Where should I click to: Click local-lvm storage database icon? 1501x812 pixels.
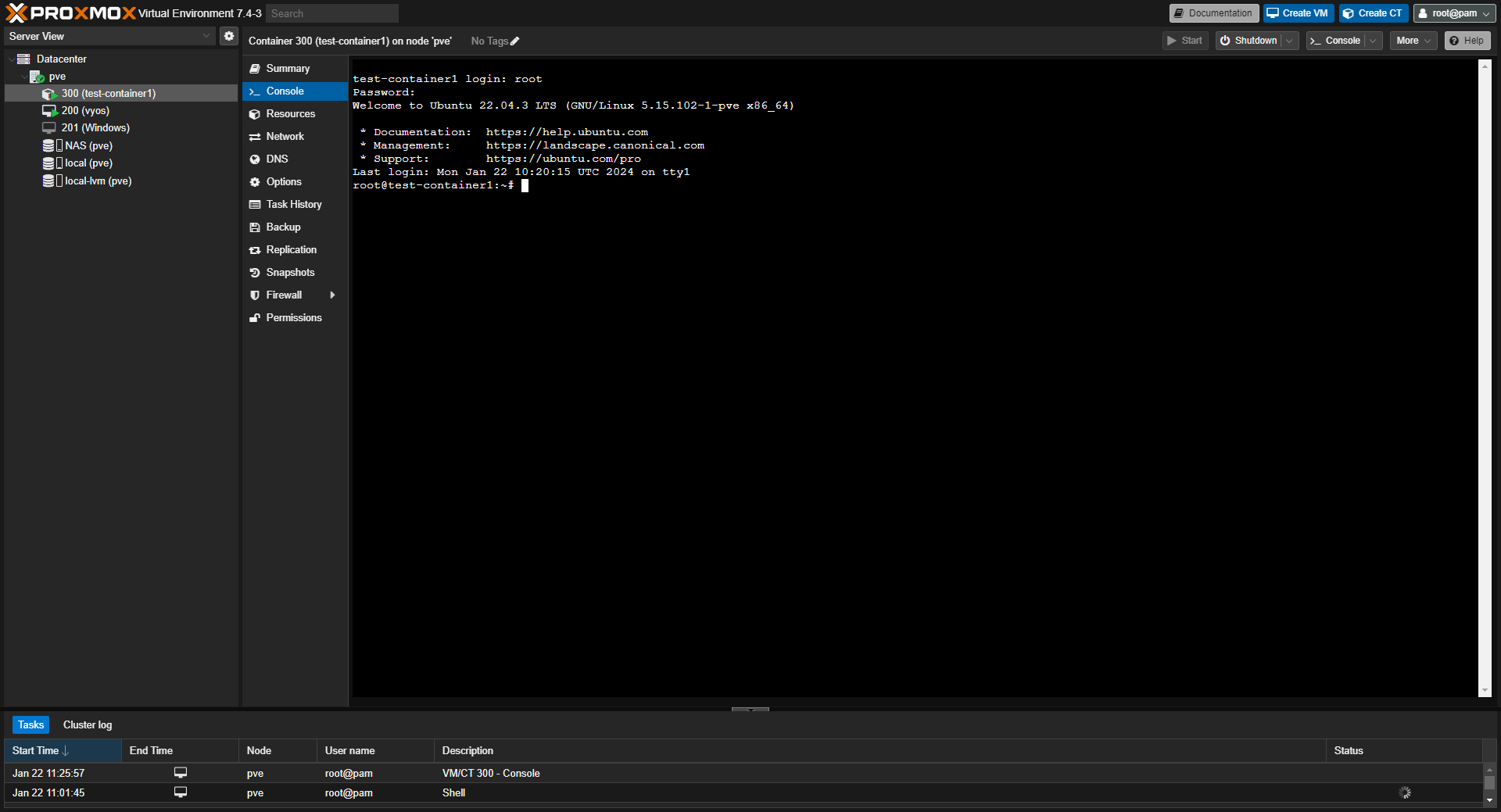pos(48,181)
